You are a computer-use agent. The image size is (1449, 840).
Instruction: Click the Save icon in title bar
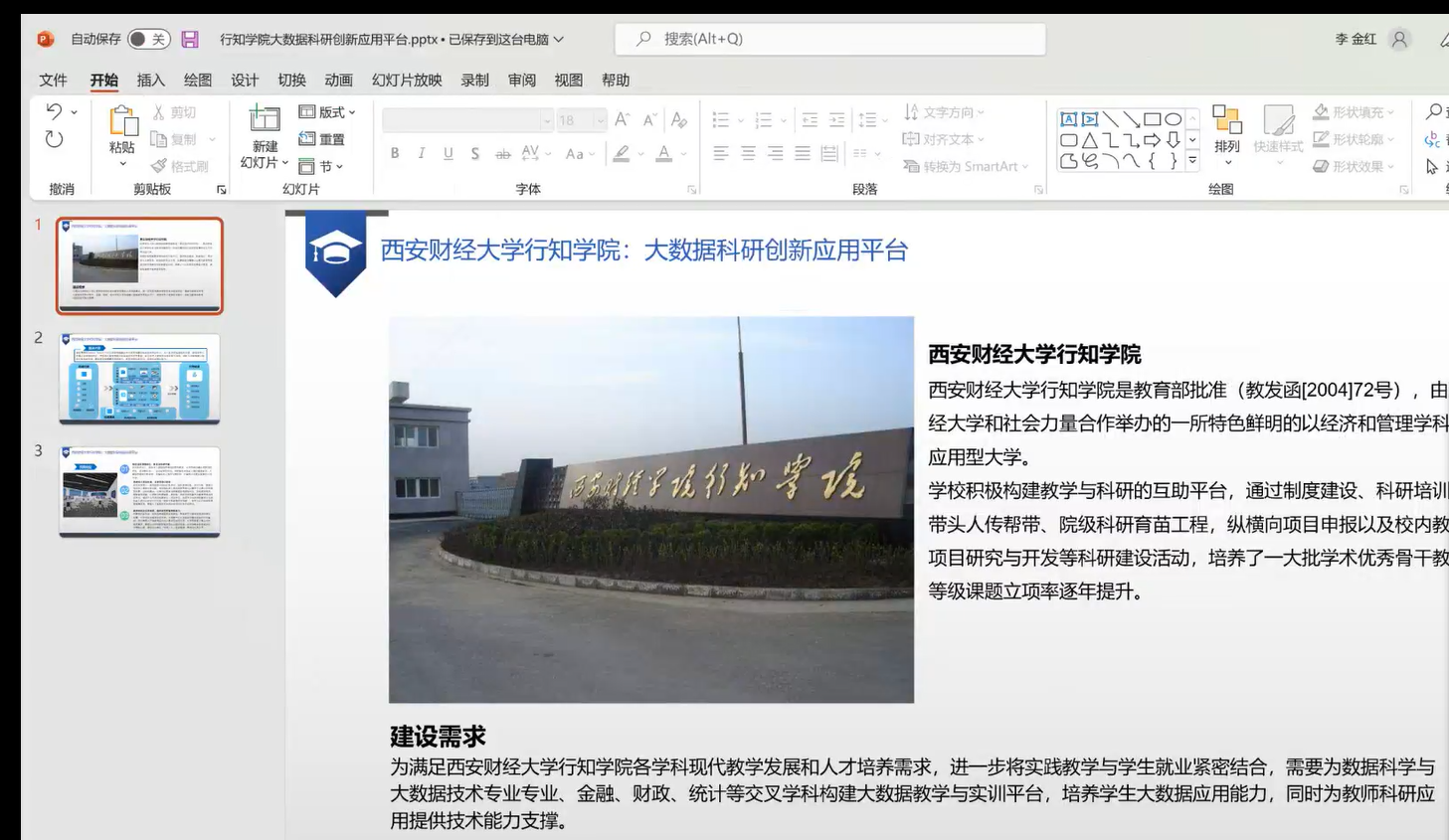point(190,39)
